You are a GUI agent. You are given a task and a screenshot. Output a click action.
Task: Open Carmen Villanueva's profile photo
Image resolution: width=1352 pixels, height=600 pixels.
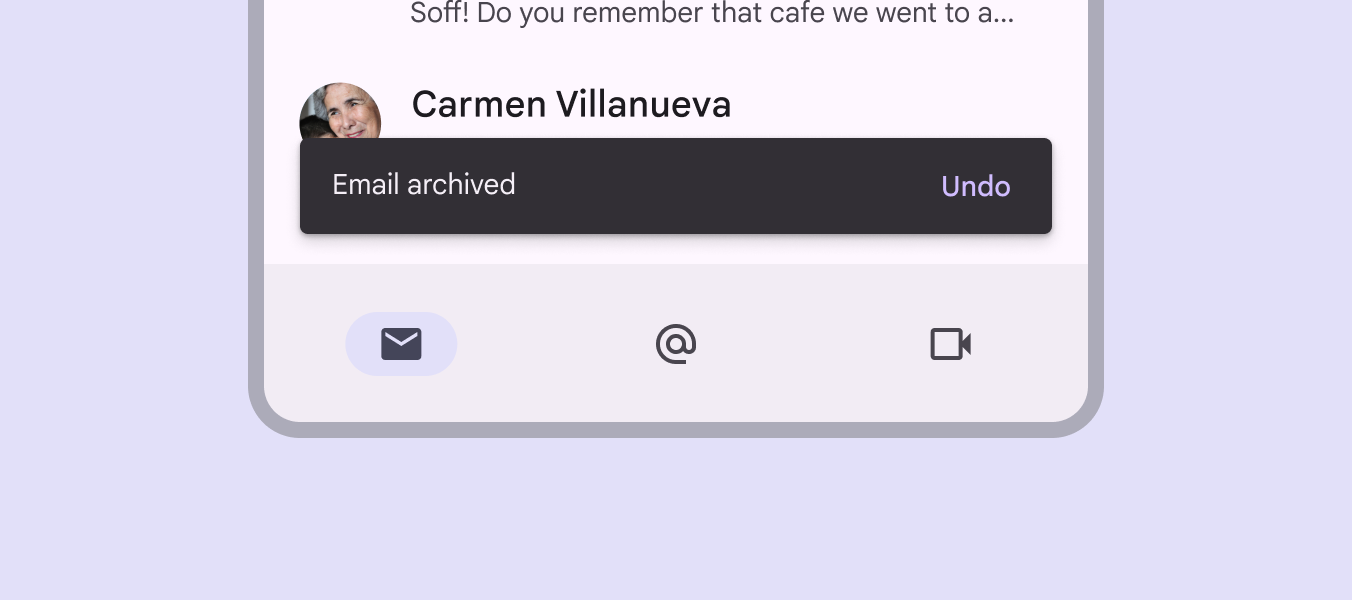[340, 112]
